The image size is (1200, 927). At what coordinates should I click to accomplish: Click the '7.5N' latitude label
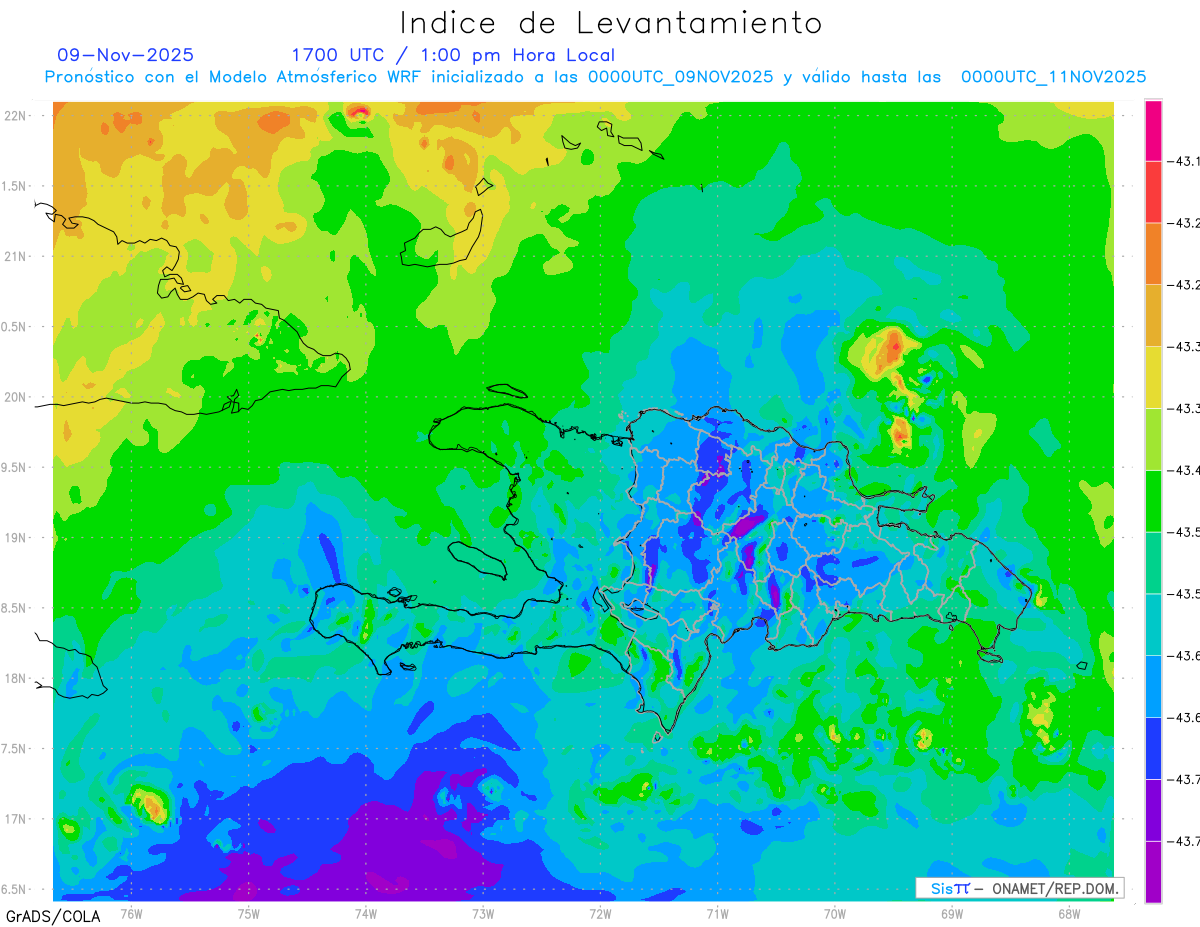tap(15, 748)
